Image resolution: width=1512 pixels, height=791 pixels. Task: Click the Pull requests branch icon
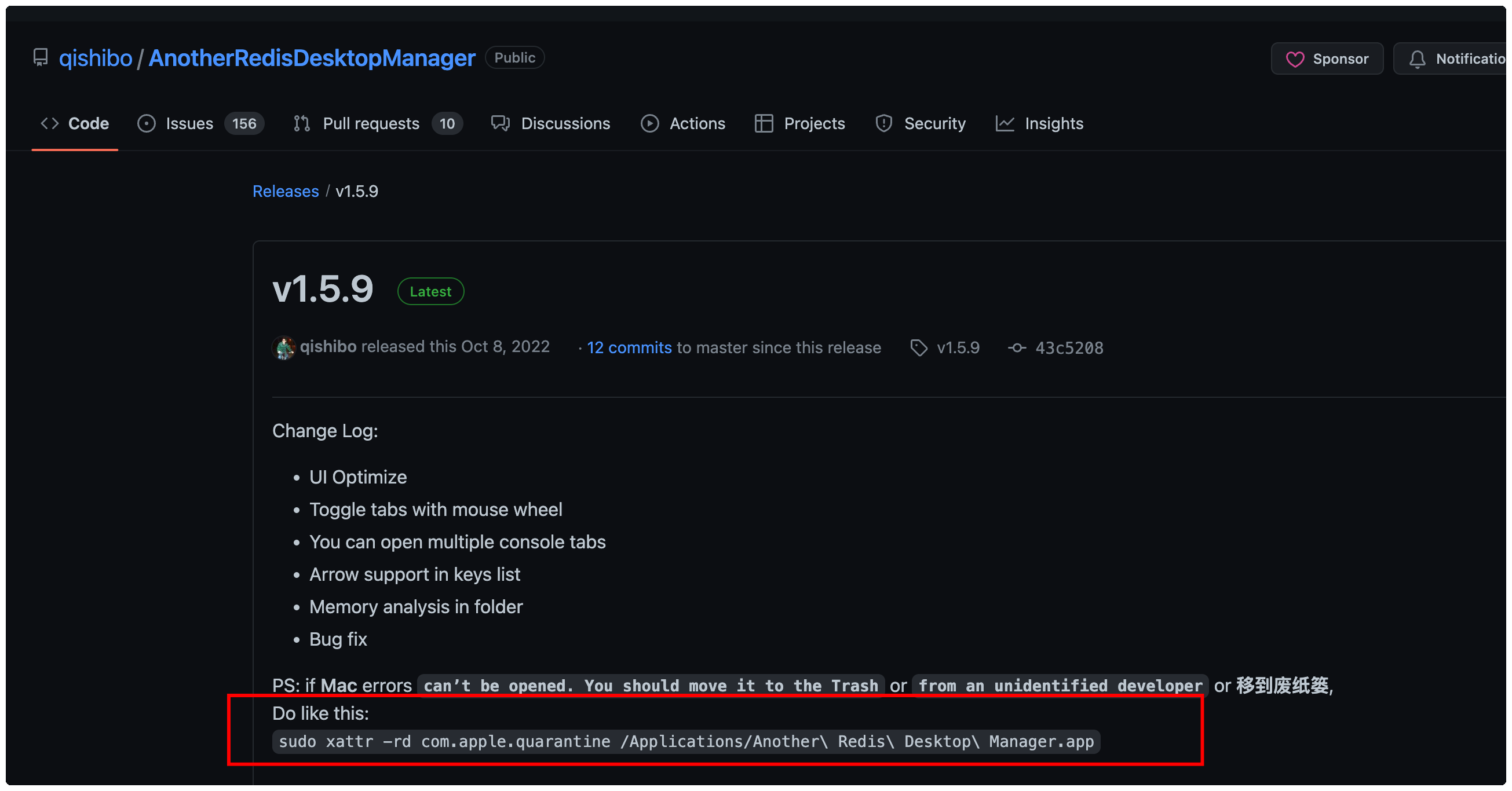[301, 123]
